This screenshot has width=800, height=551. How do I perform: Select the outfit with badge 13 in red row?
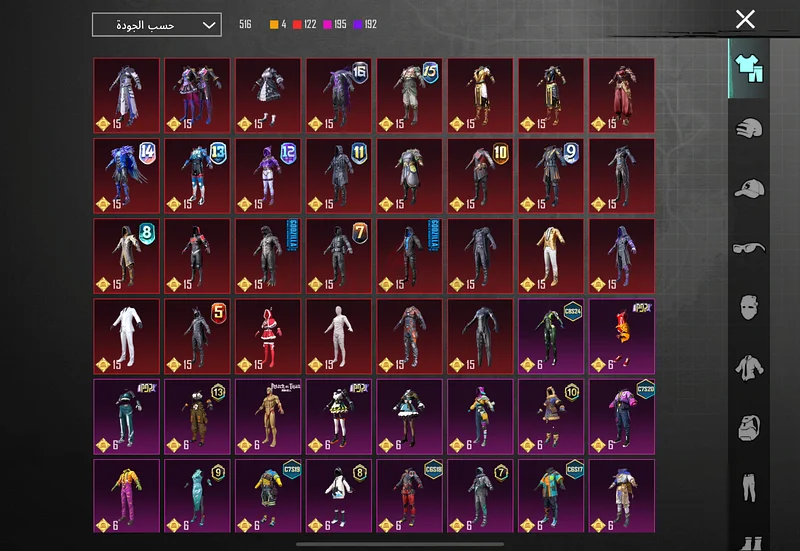197,176
